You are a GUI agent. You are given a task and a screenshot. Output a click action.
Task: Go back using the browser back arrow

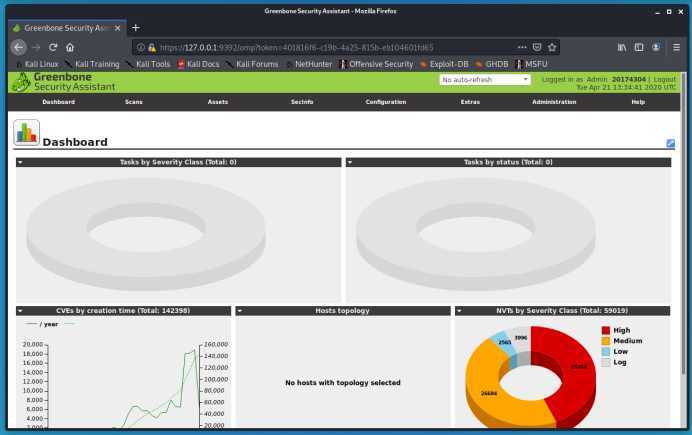pyautogui.click(x=19, y=47)
